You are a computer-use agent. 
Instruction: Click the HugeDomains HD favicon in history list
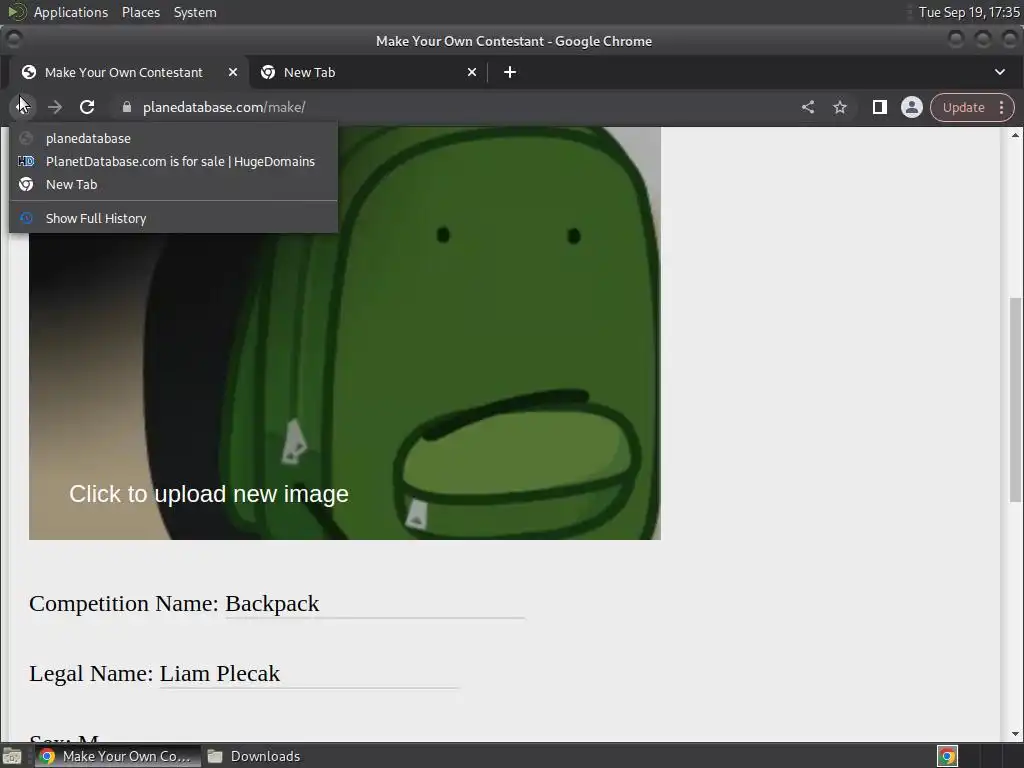point(26,161)
